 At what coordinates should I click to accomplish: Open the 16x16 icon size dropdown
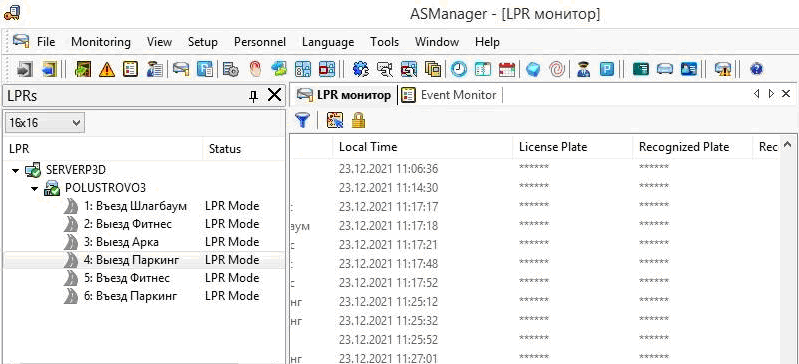[45, 123]
